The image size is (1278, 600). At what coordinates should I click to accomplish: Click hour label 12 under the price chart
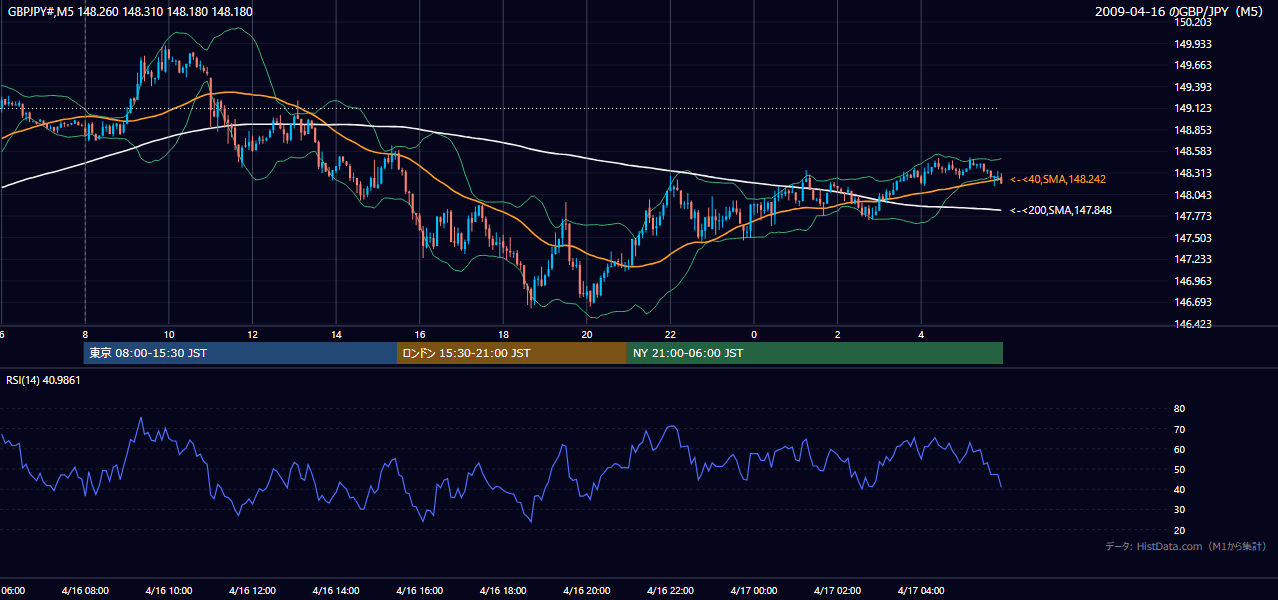[x=252, y=334]
